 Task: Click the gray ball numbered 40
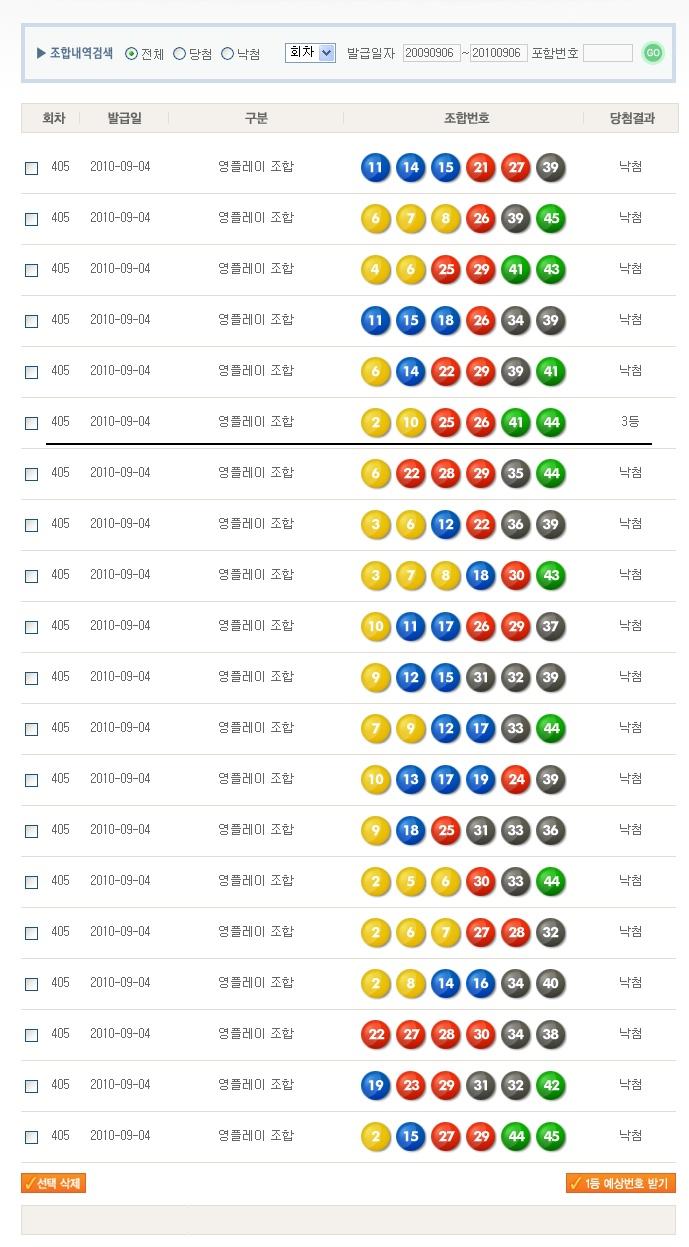point(551,983)
